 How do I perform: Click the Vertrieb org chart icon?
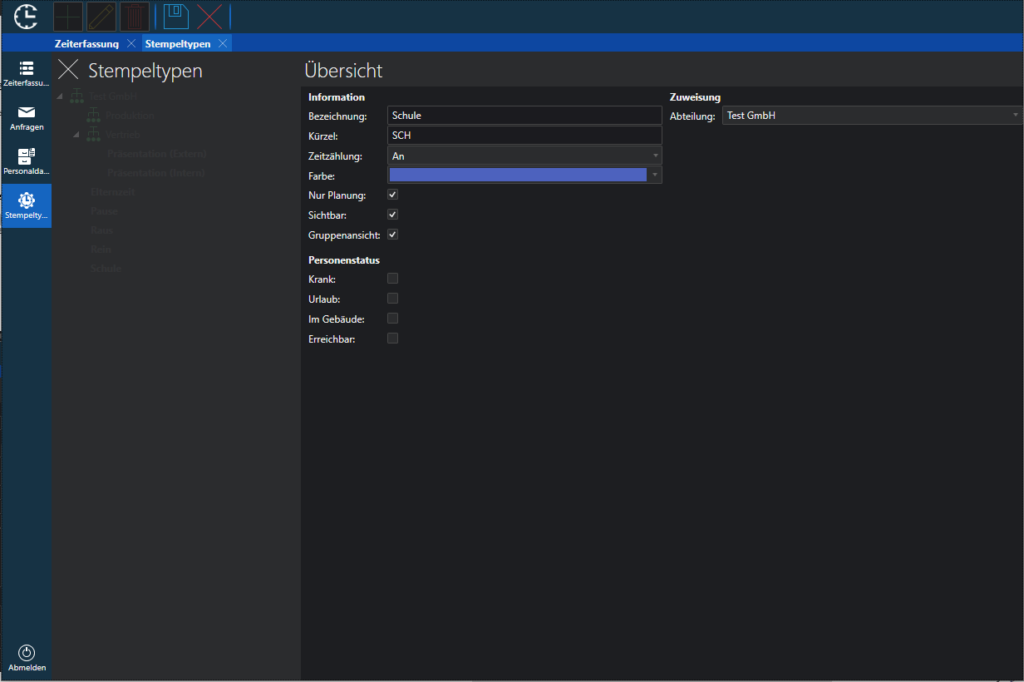(x=94, y=134)
